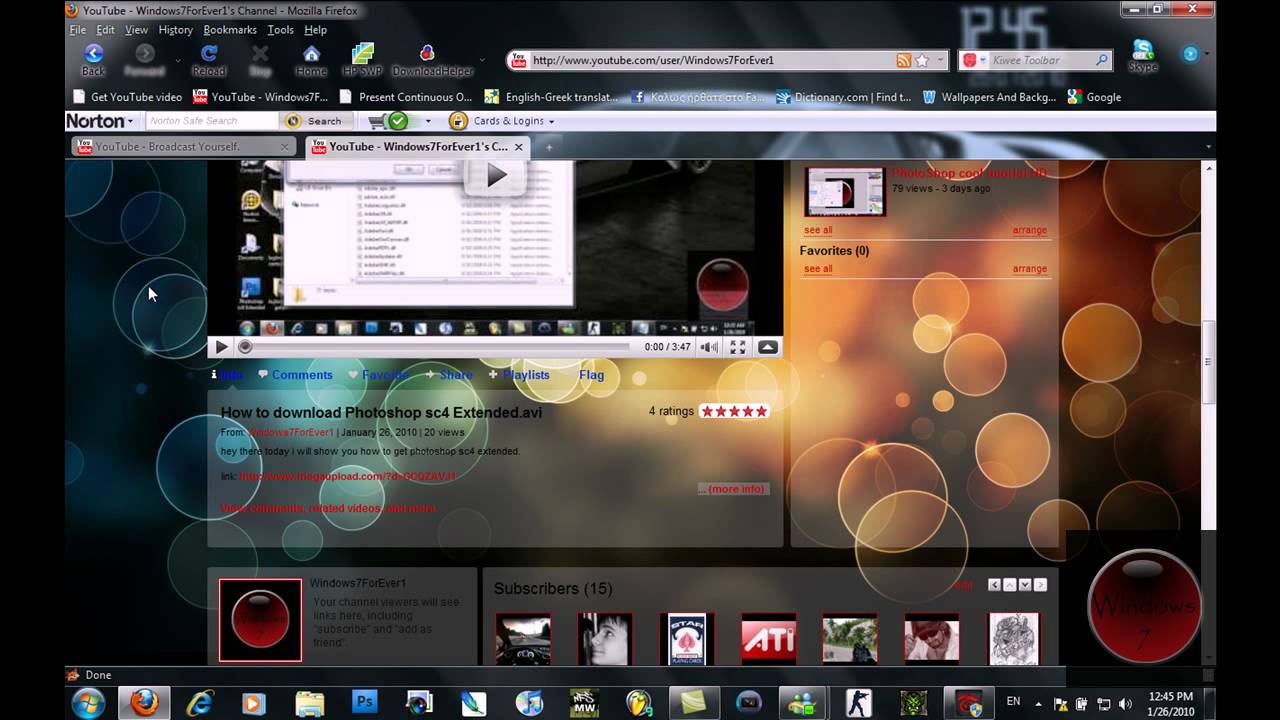Open the Google bookmark
The height and width of the screenshot is (720, 1280).
pos(1094,97)
